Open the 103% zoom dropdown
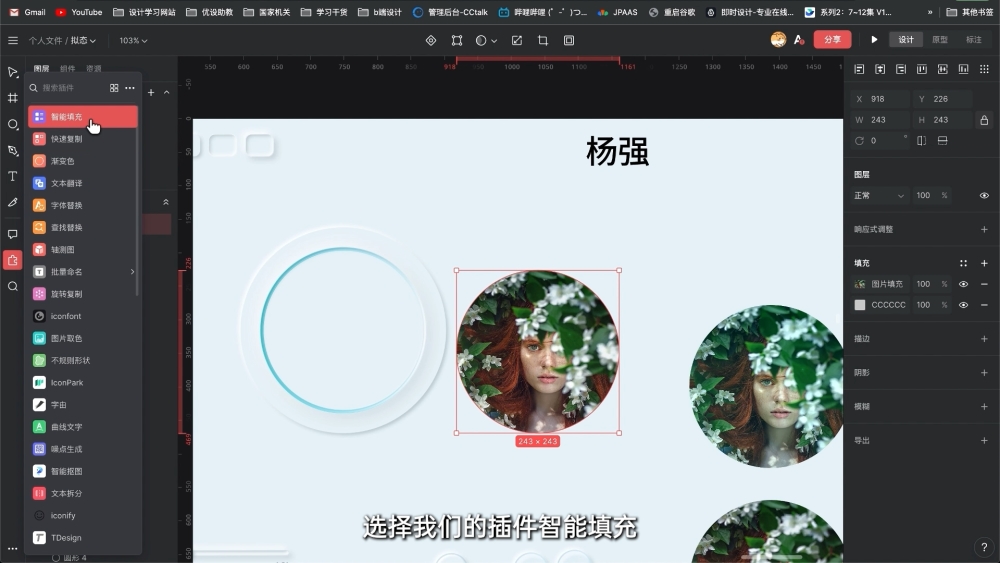 [133, 40]
